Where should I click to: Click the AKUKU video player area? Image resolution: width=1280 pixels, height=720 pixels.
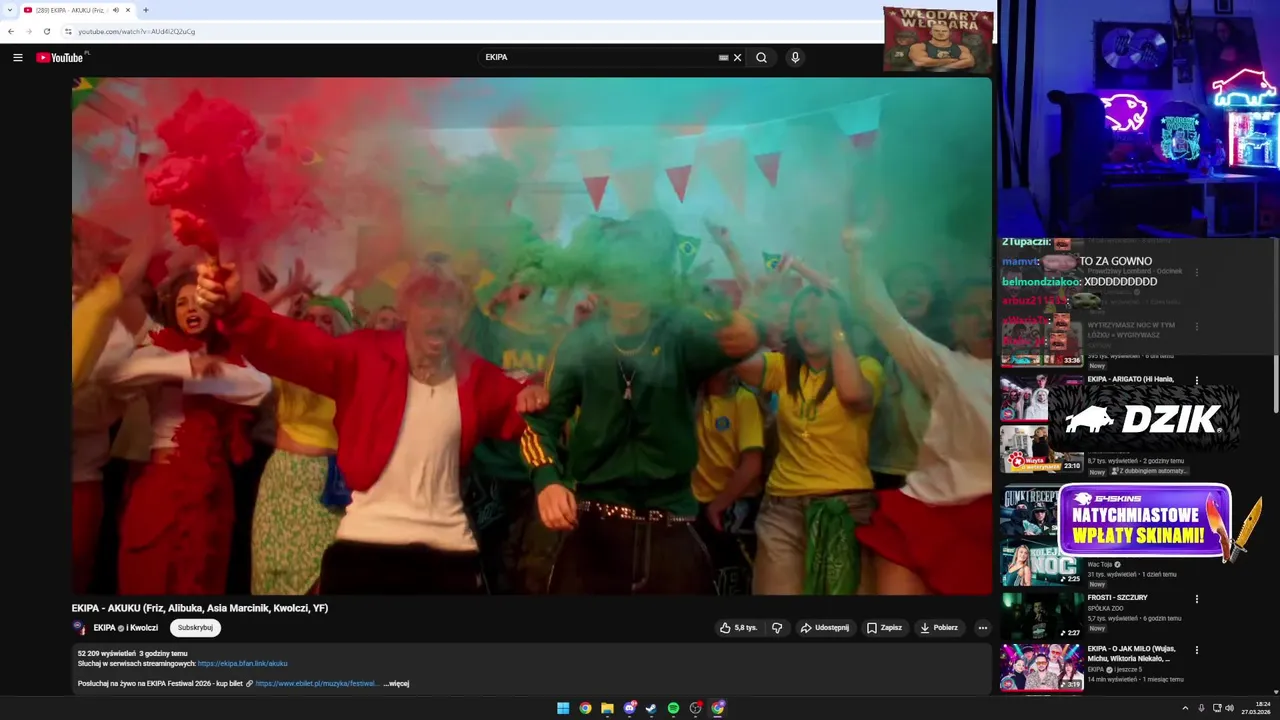(x=531, y=336)
